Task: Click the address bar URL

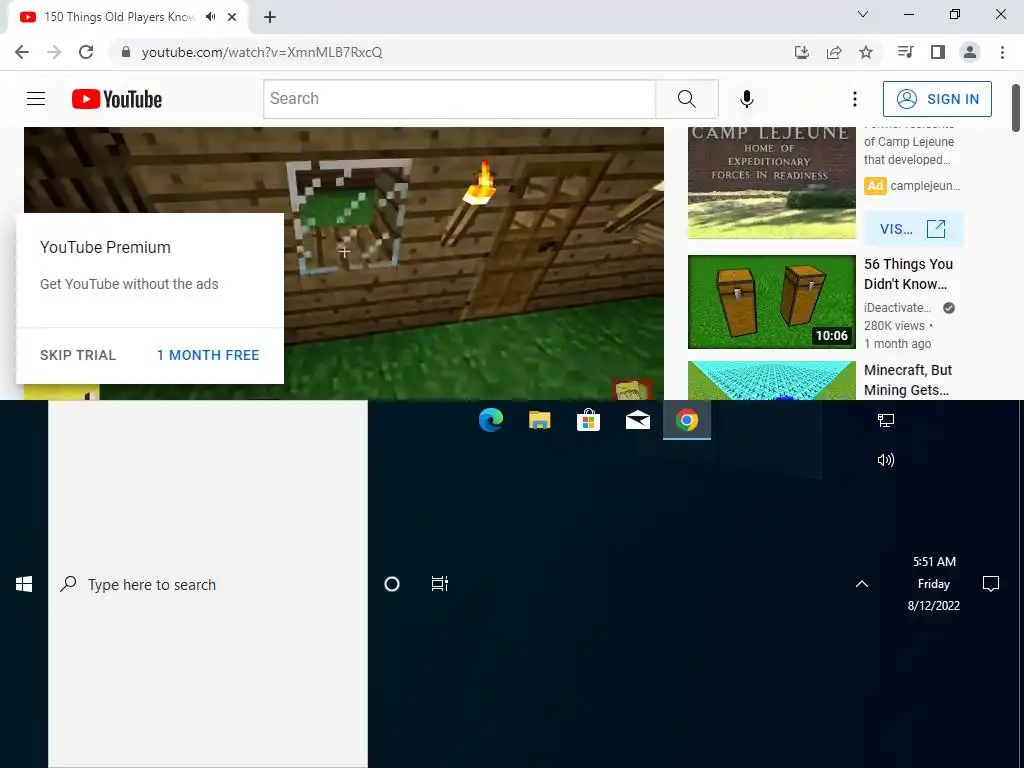Action: pos(262,52)
